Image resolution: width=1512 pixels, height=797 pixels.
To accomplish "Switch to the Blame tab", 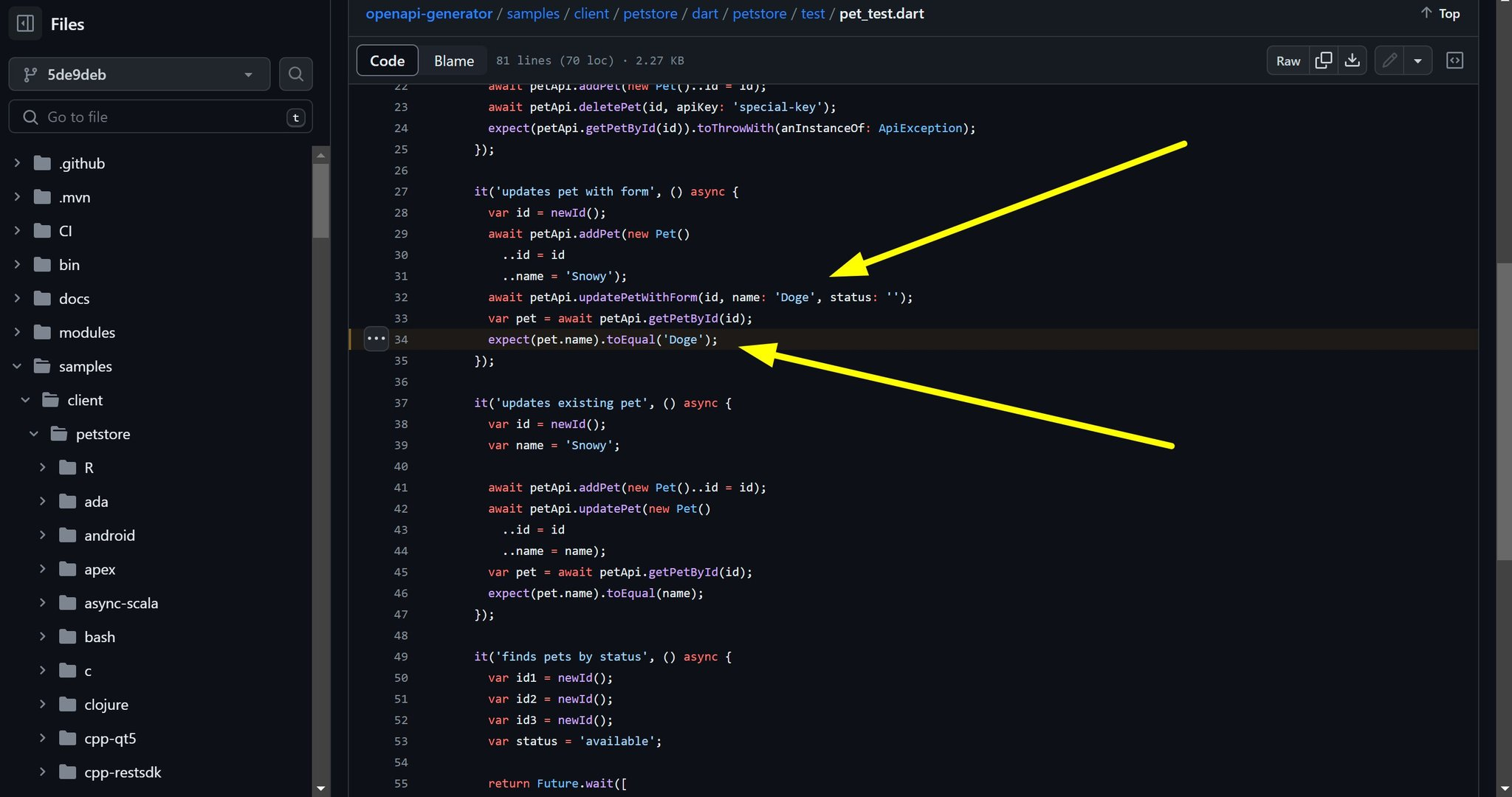I will pyautogui.click(x=453, y=61).
